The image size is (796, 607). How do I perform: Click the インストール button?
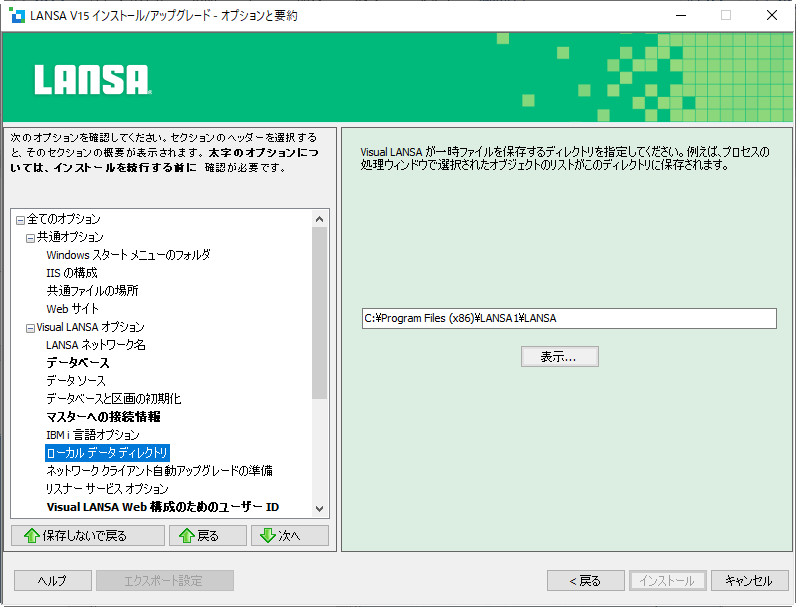(668, 581)
